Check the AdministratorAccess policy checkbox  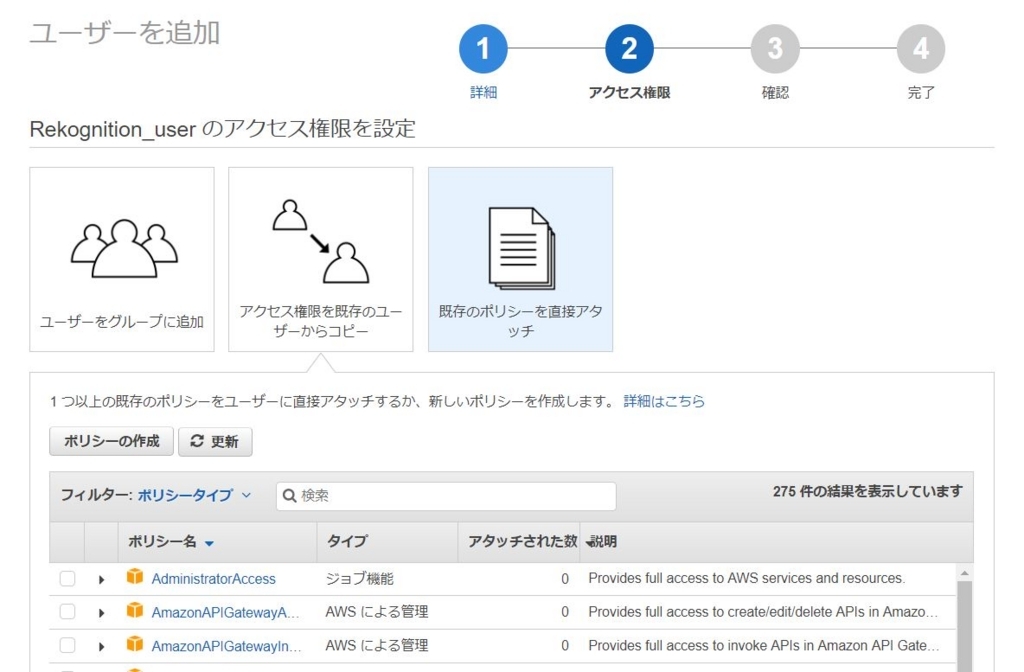coord(67,579)
